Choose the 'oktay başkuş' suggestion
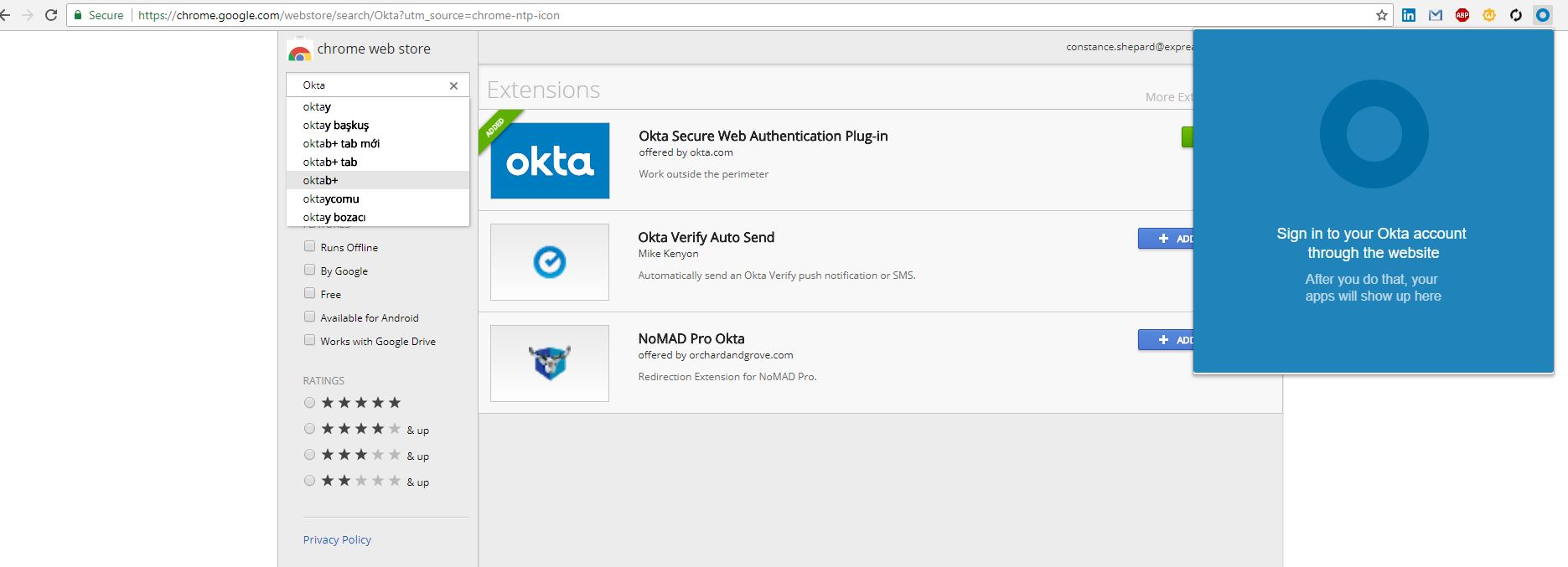1568x567 pixels. click(378, 125)
